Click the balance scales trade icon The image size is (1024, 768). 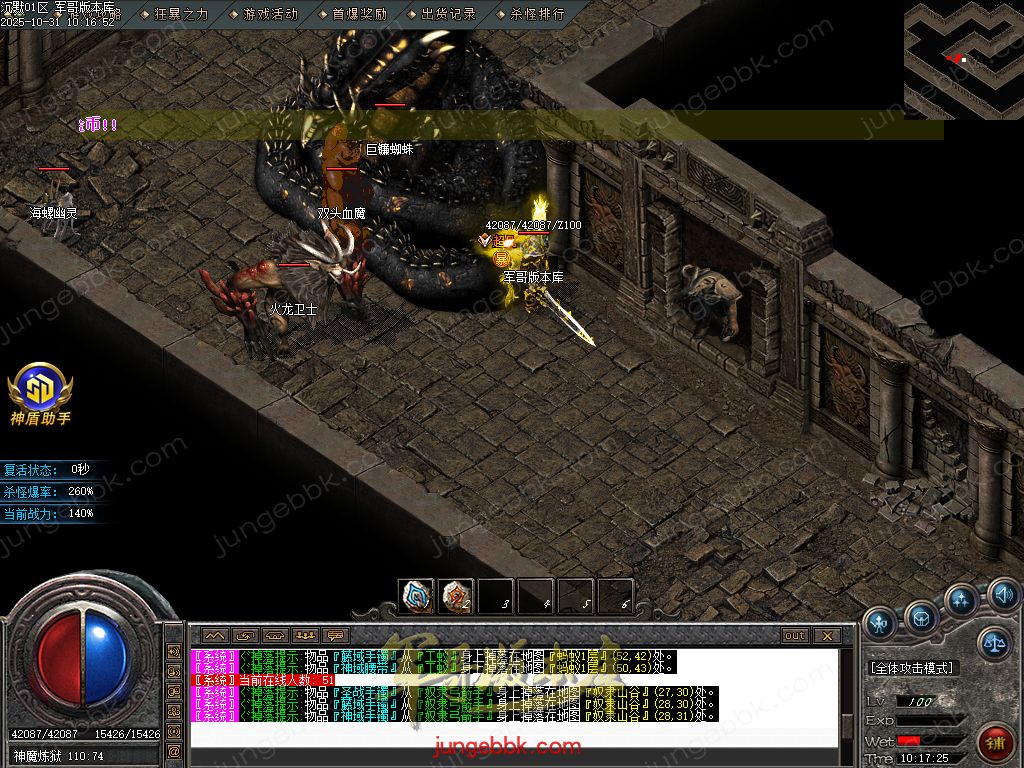click(993, 642)
